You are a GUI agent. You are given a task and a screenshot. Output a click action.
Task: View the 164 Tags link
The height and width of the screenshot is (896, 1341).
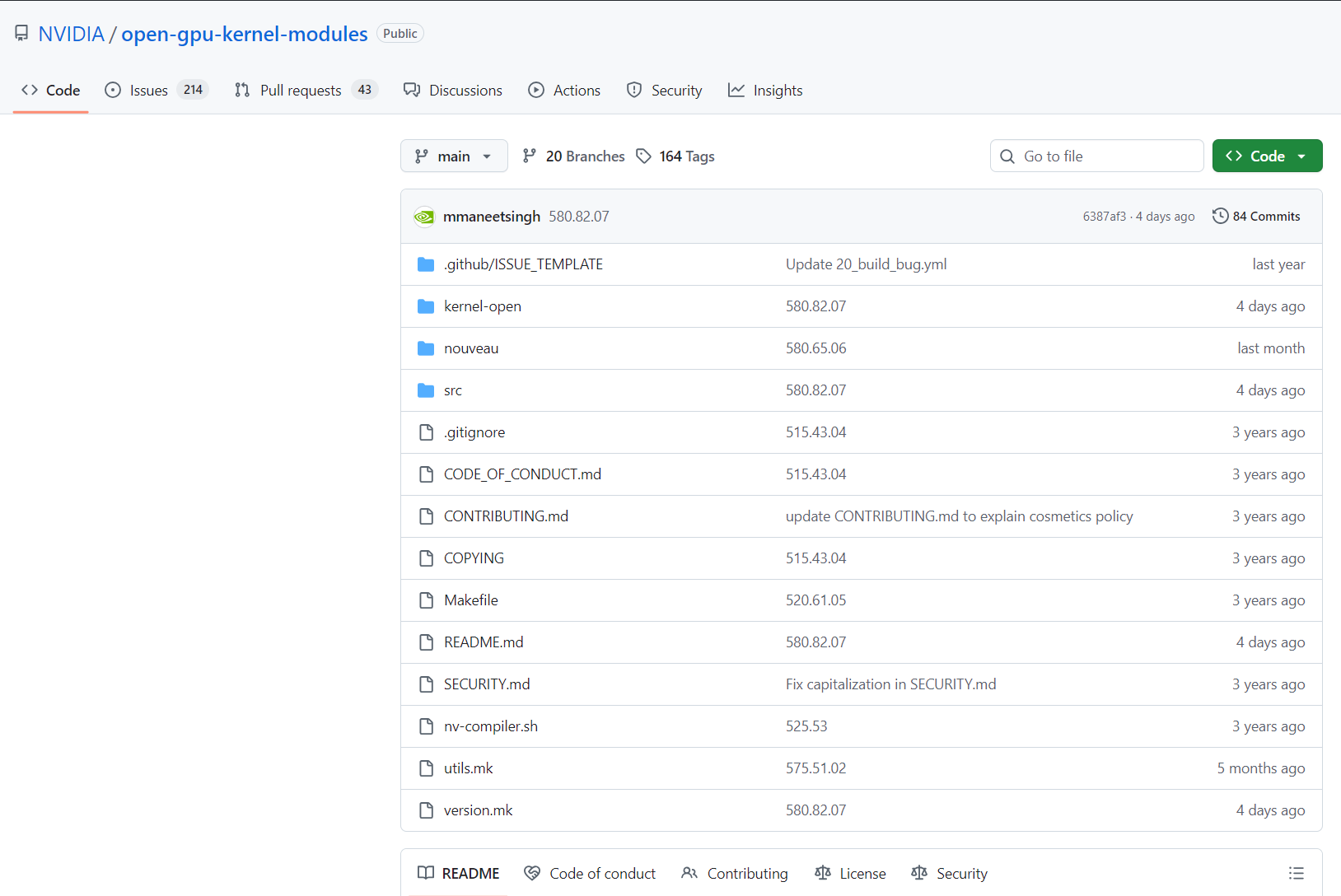coord(675,156)
